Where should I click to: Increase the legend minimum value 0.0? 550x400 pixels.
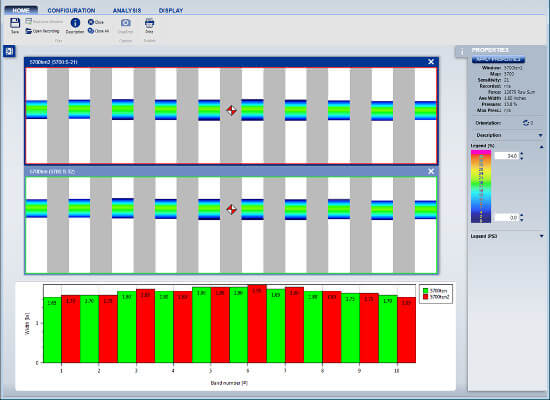click(x=522, y=215)
